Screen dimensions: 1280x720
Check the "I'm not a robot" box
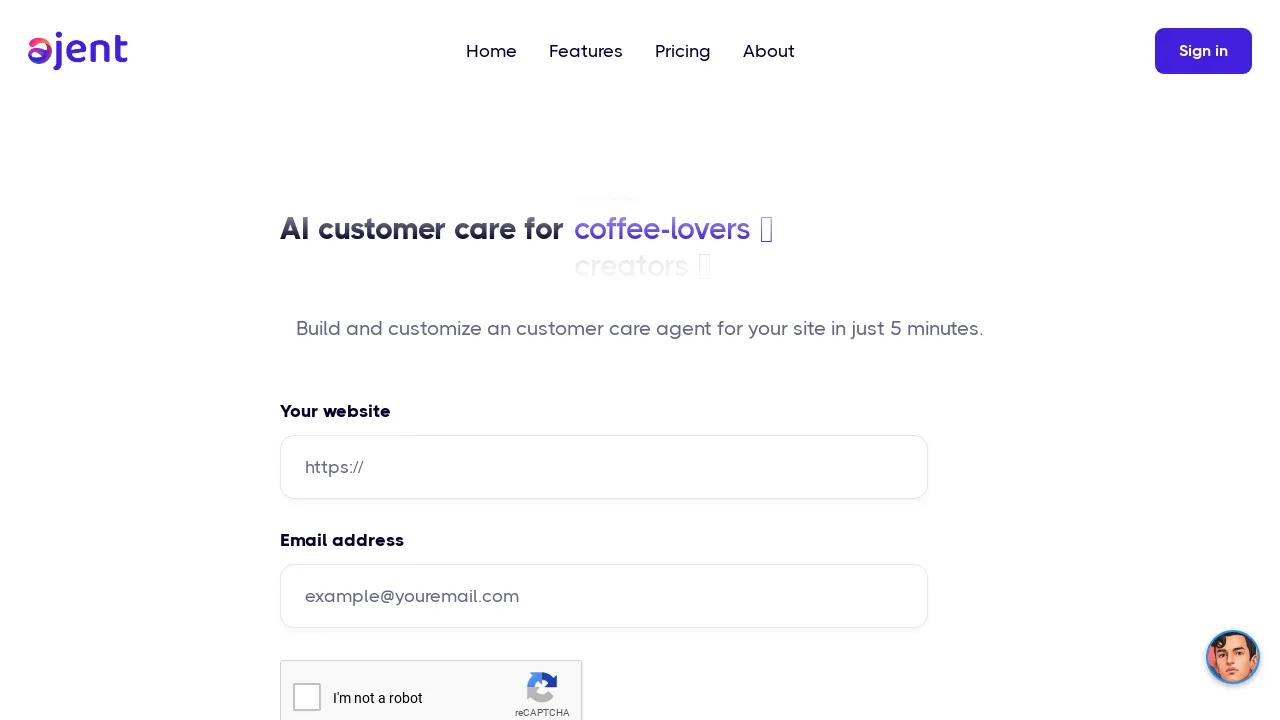coord(307,697)
